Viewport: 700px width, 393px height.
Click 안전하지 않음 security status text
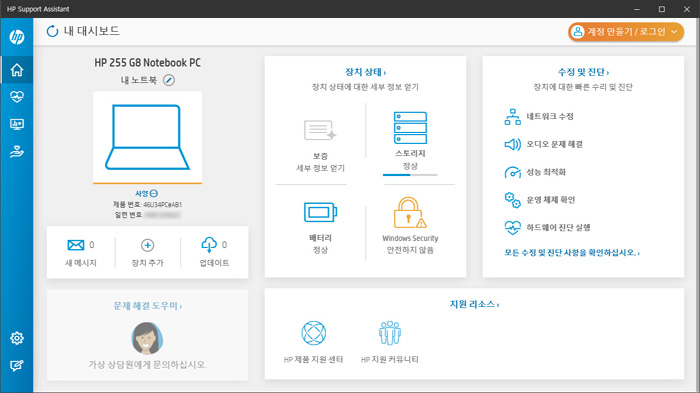tap(410, 250)
